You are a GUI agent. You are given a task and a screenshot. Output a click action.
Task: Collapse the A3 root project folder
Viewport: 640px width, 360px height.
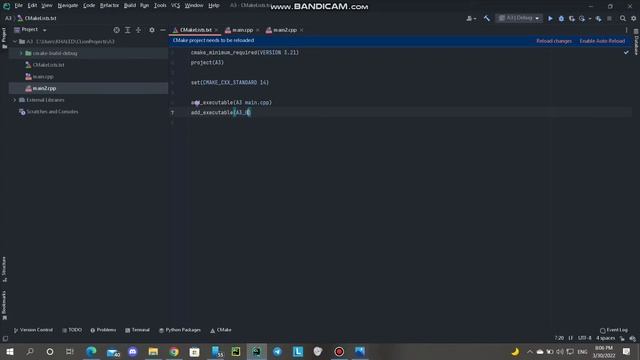pyautogui.click(x=15, y=42)
